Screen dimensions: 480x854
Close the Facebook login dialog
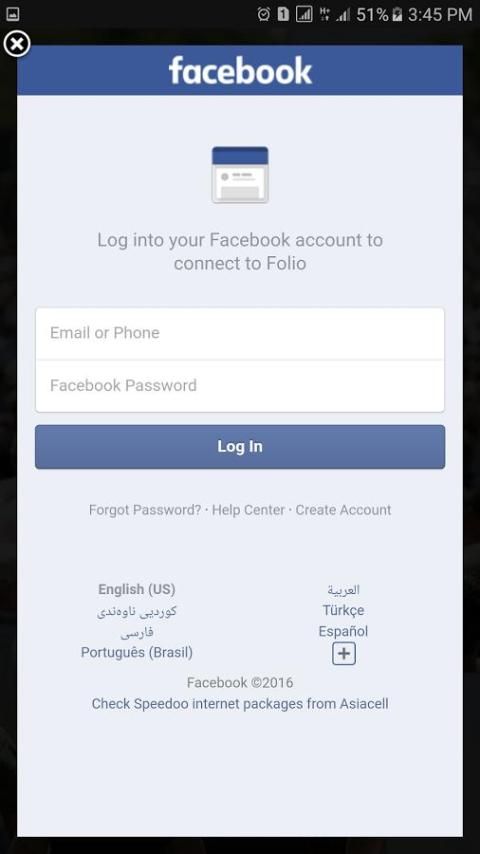click(x=17, y=44)
